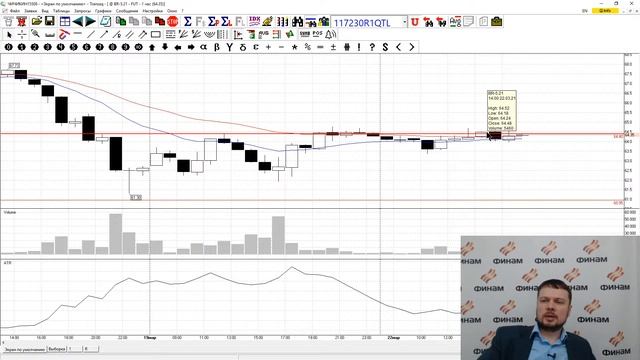Open the Таблицы menu

click(x=61, y=11)
